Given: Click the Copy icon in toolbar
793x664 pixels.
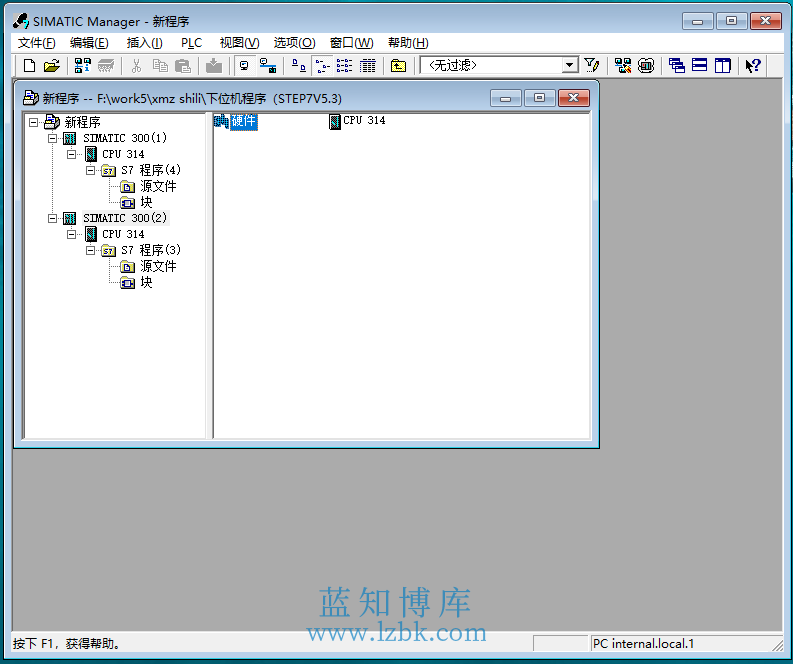Looking at the screenshot, I should pos(160,66).
